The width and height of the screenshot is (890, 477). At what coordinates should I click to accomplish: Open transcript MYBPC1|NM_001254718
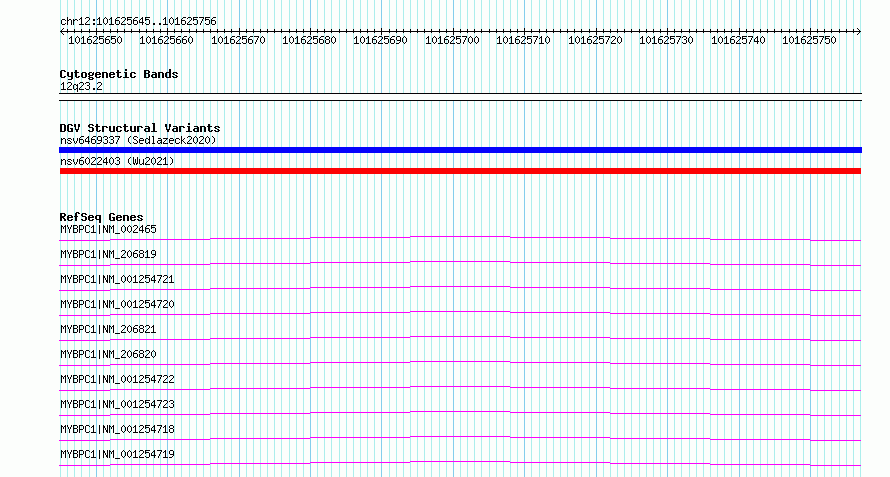point(117,429)
